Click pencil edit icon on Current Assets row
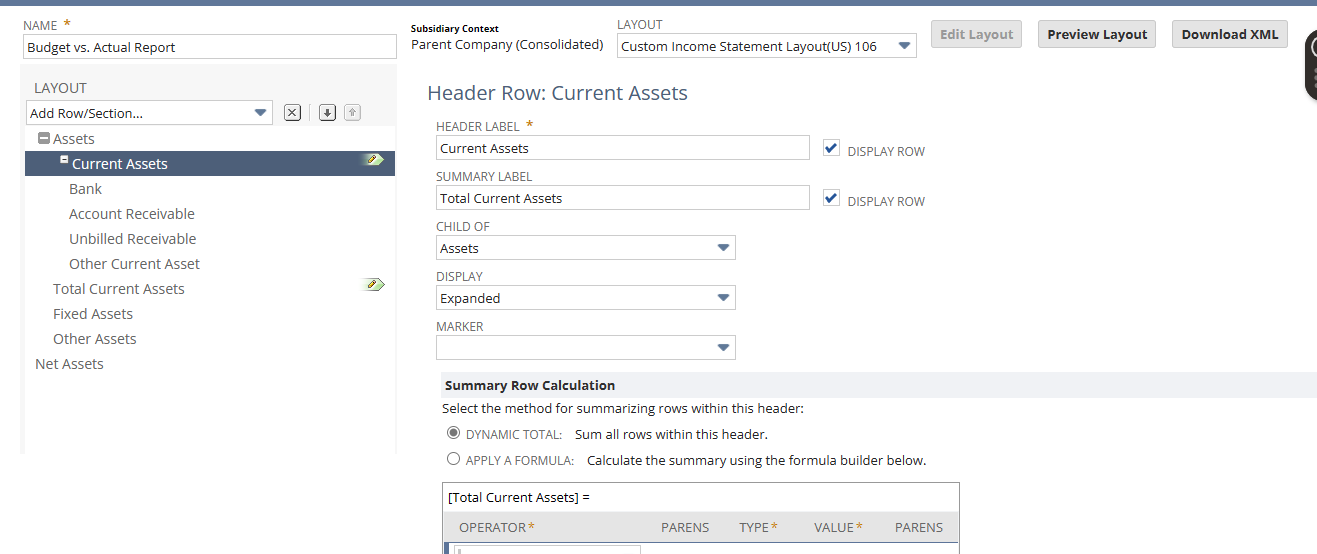 374,160
